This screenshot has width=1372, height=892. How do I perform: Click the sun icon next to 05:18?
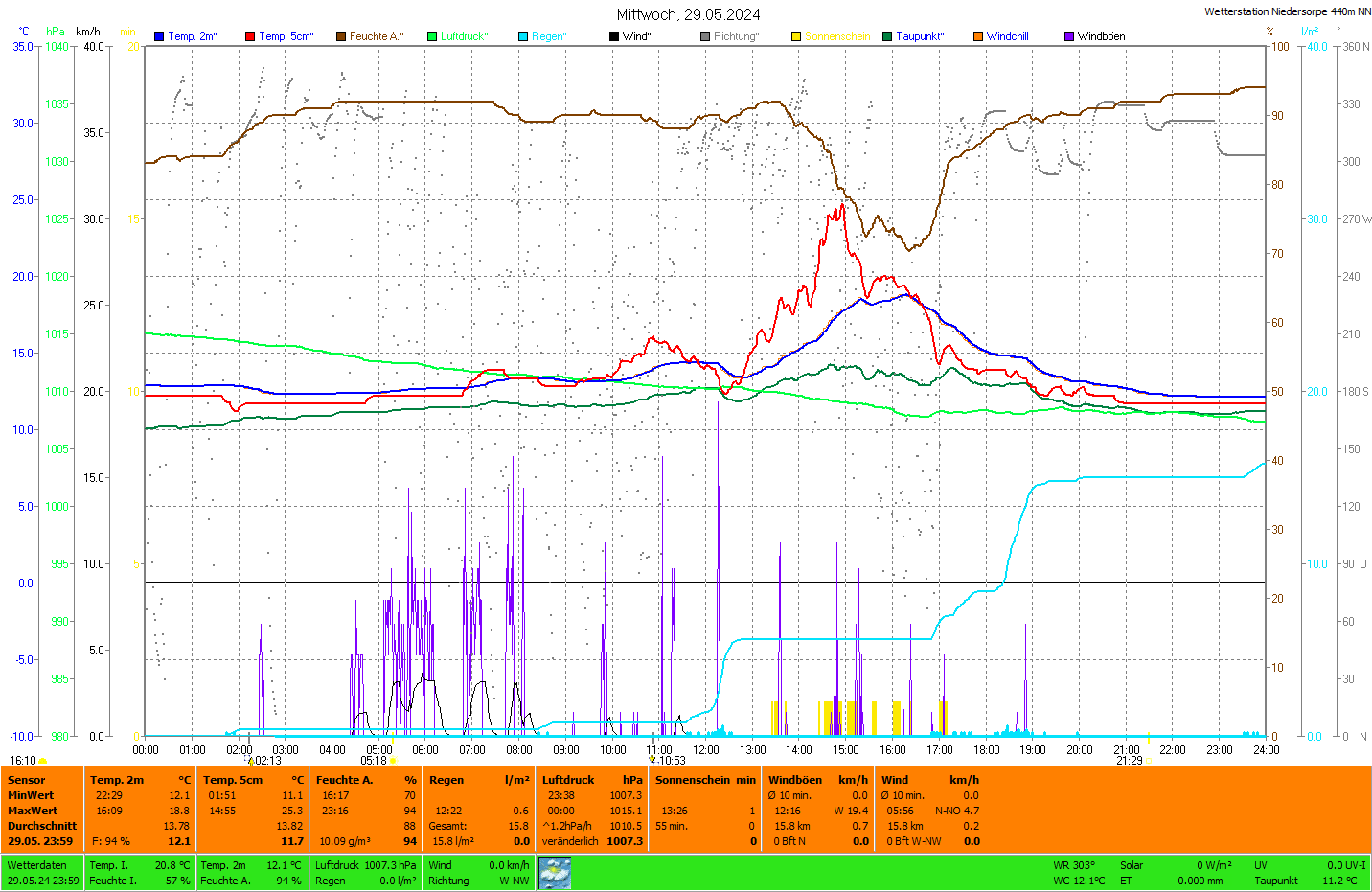point(393,761)
